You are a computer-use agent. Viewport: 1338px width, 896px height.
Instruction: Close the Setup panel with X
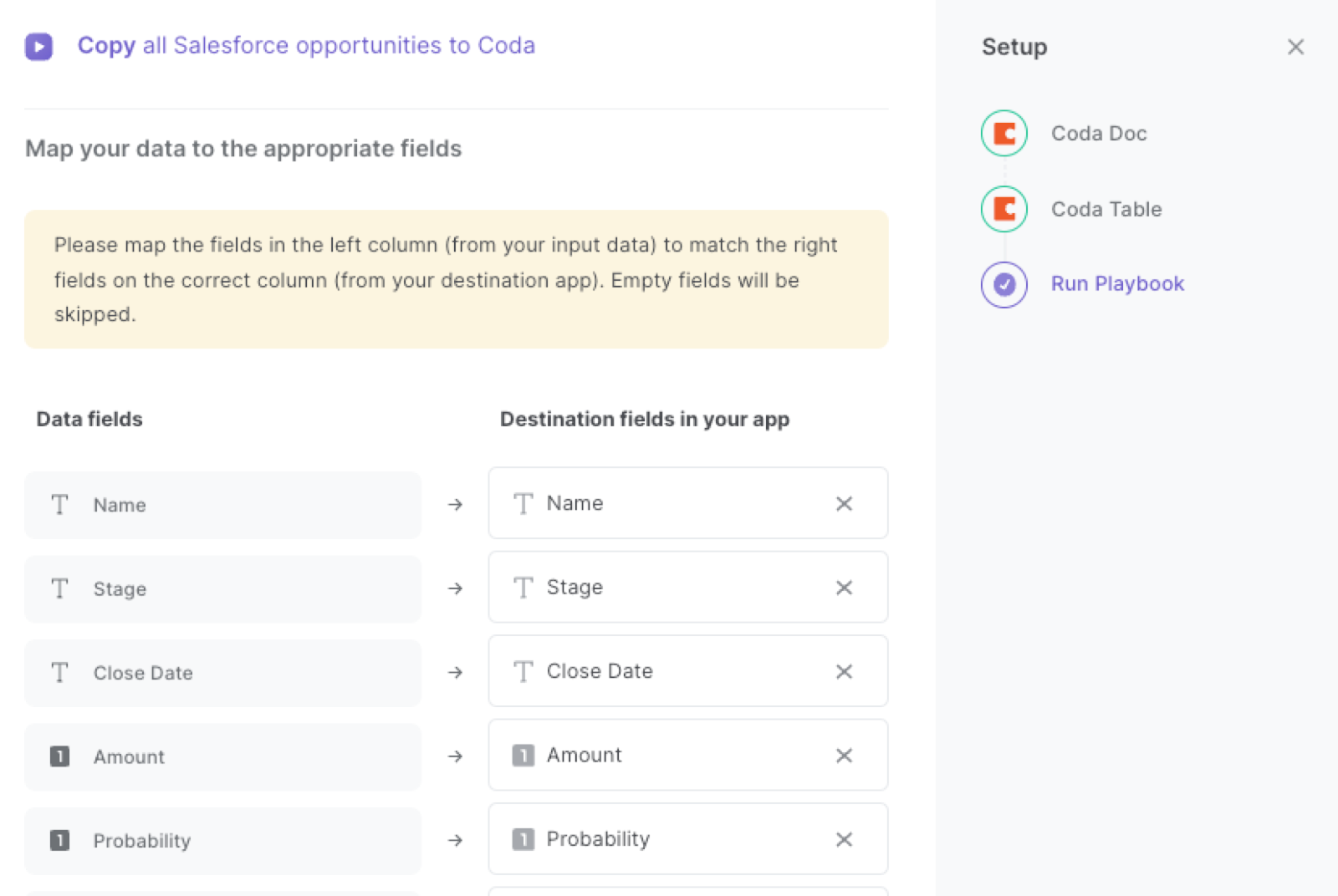[x=1295, y=47]
